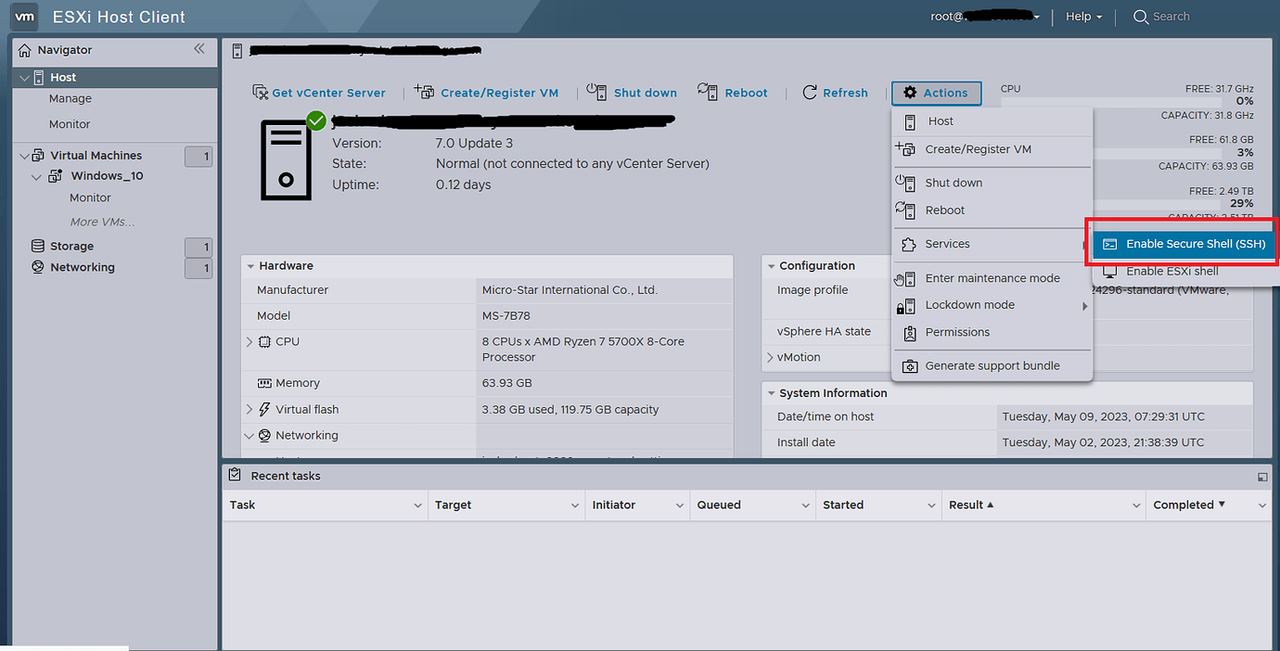Image resolution: width=1280 pixels, height=651 pixels.
Task: Click More VMs... link in Navigator
Action: tap(102, 222)
